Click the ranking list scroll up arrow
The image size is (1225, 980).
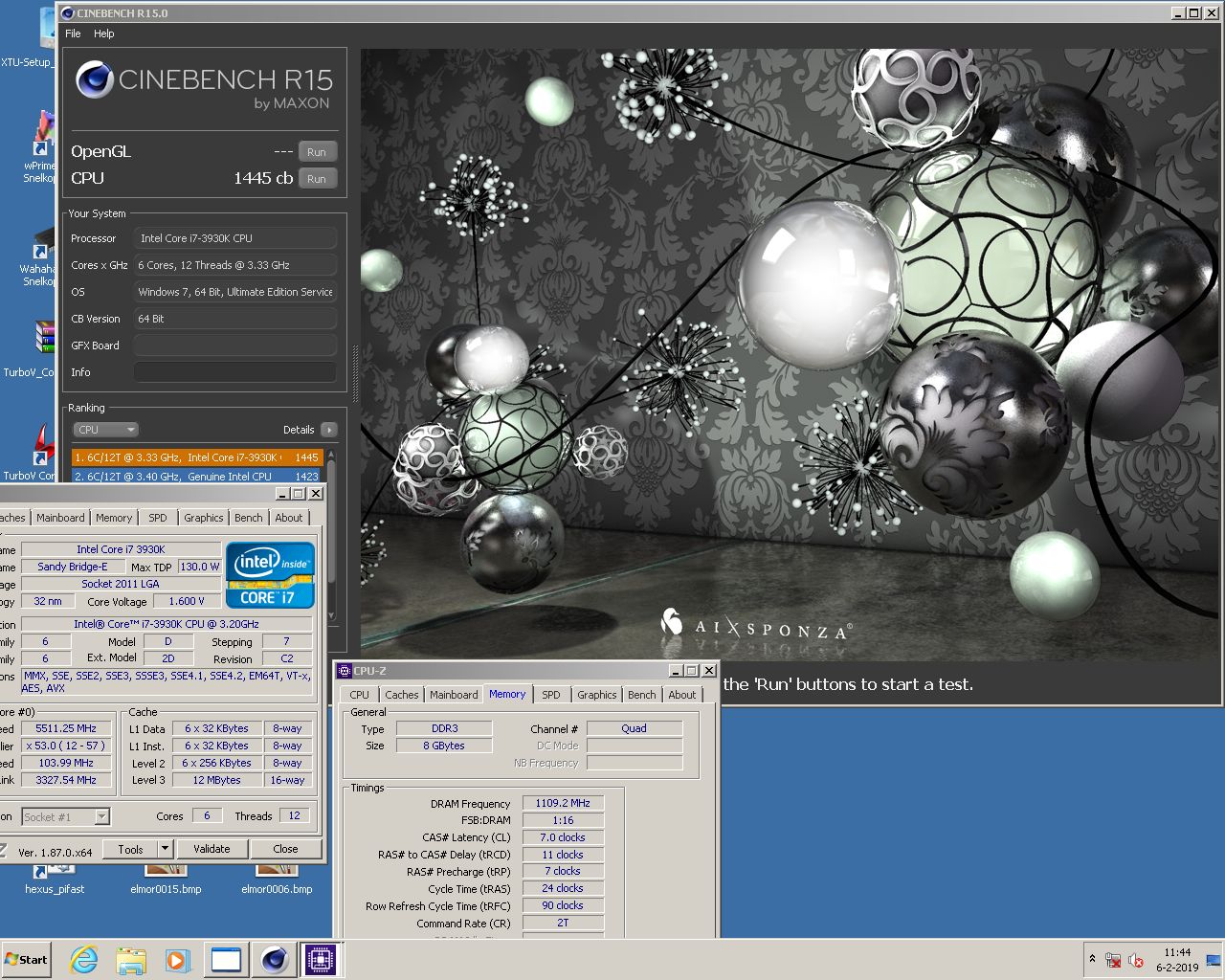click(331, 456)
